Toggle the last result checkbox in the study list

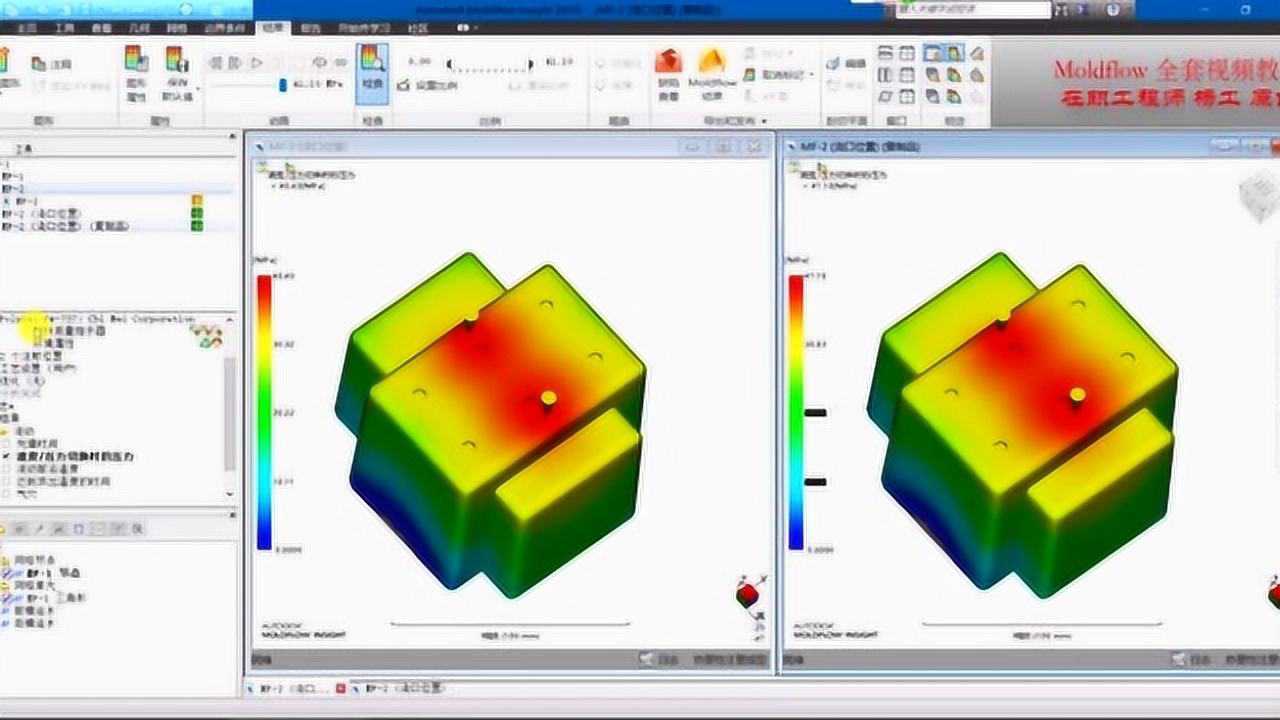pyautogui.click(x=8, y=494)
